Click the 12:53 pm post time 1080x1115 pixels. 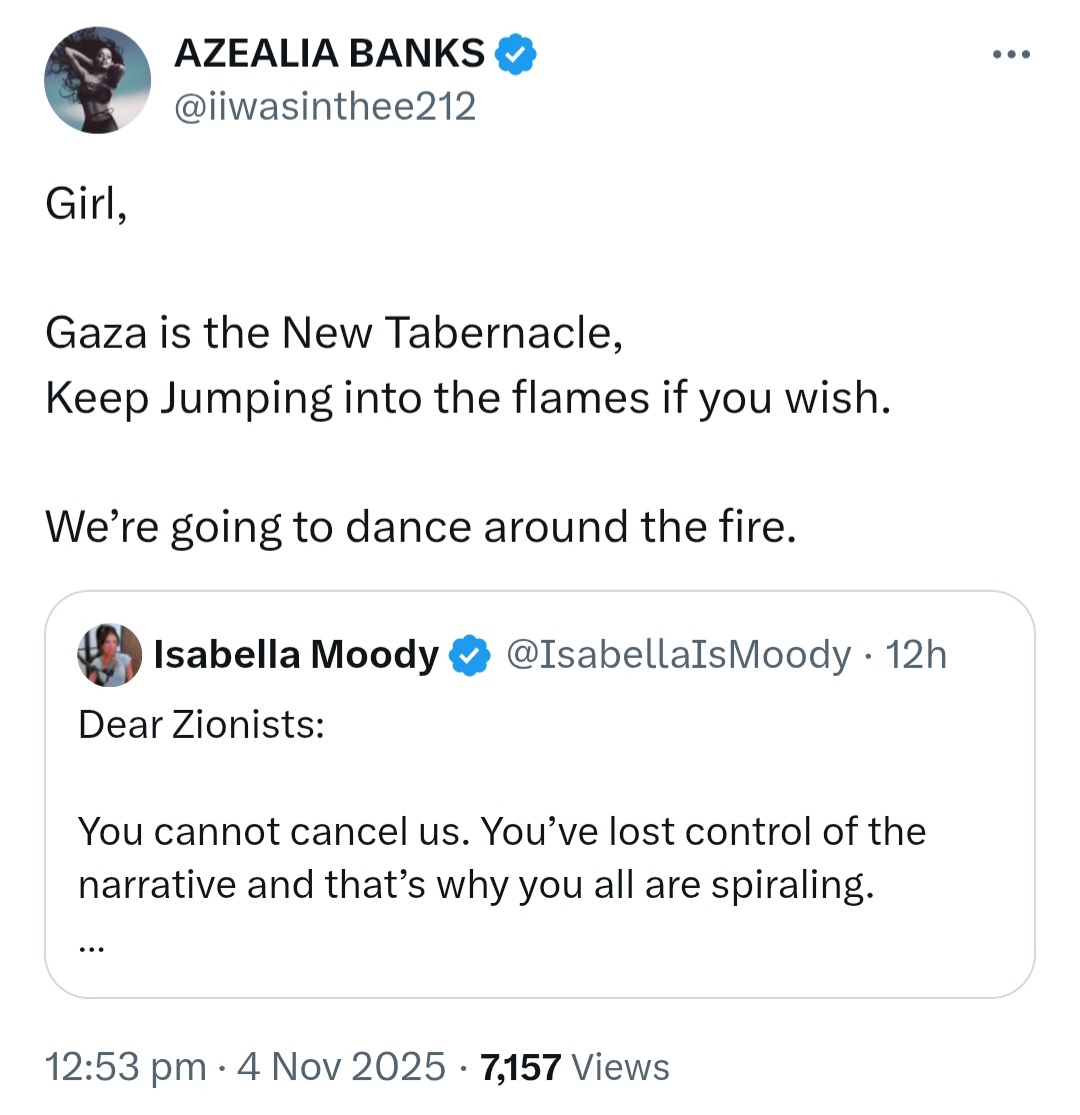tap(126, 1067)
